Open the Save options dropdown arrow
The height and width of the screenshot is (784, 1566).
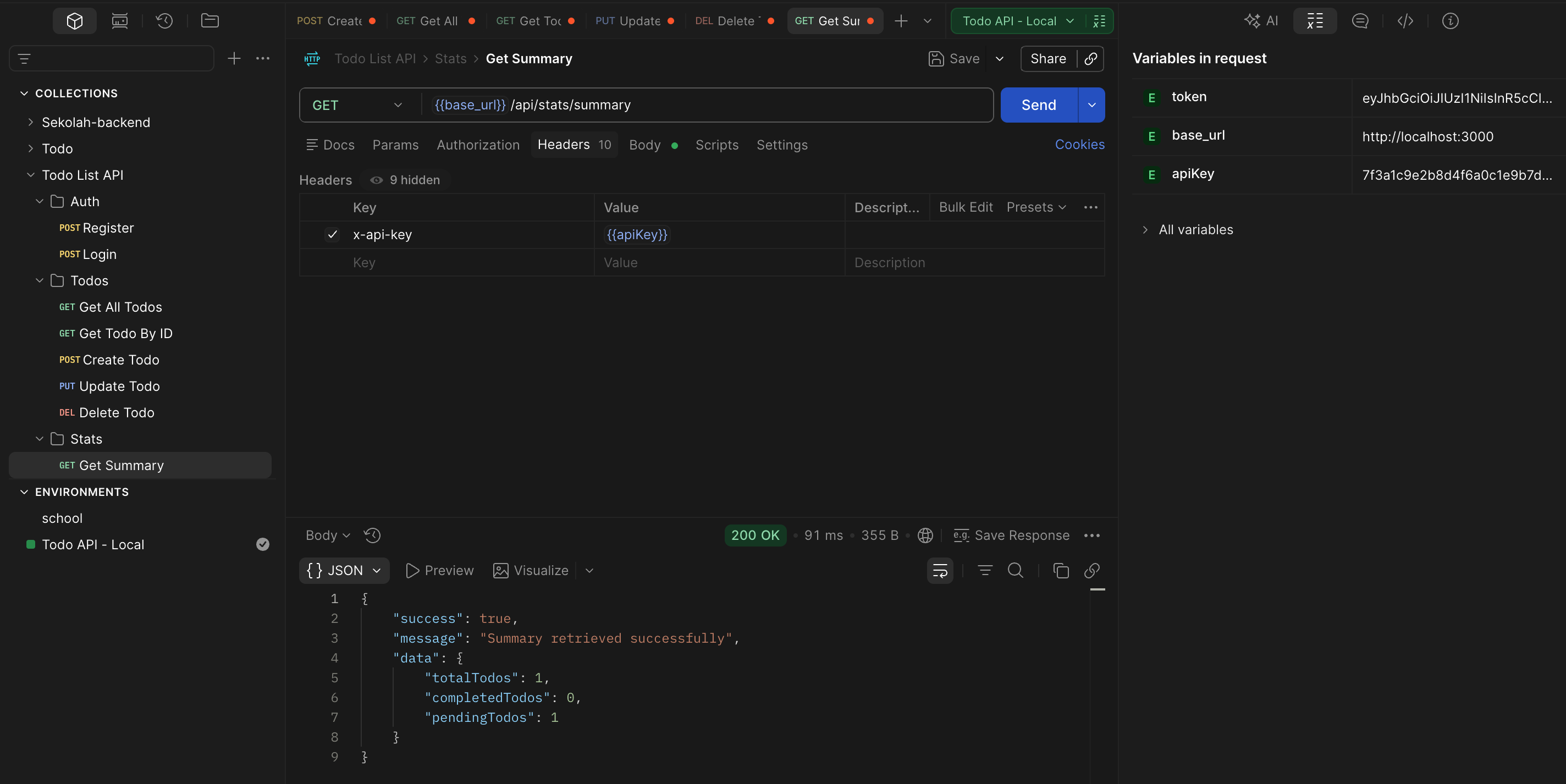click(x=1000, y=58)
